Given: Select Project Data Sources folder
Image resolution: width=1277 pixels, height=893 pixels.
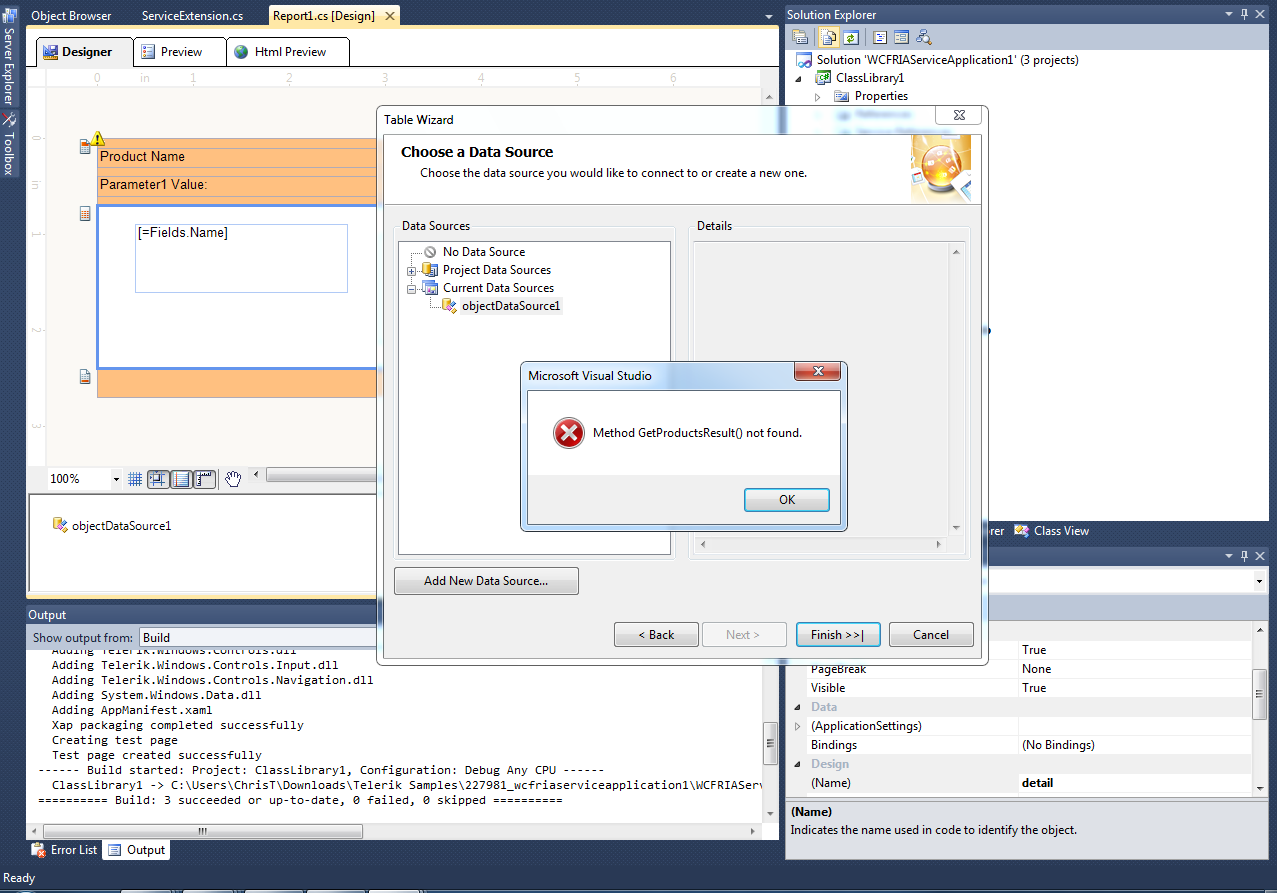Looking at the screenshot, I should (x=497, y=270).
